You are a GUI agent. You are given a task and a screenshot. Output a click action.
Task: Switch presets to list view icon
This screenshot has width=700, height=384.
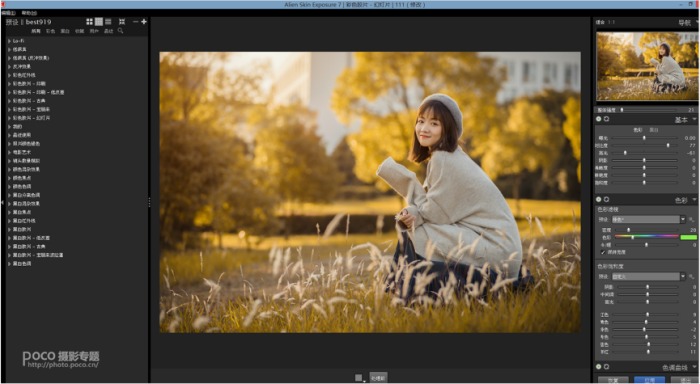(108, 21)
